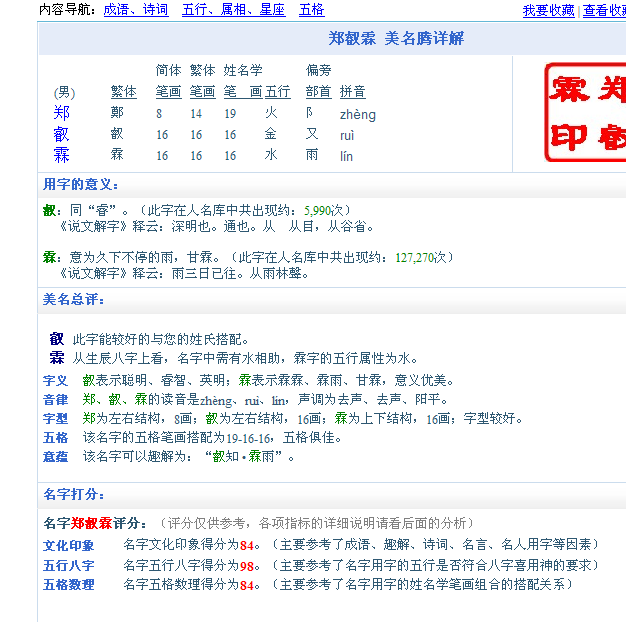
Task: Go to the 五格 navigation link
Action: pyautogui.click(x=312, y=9)
